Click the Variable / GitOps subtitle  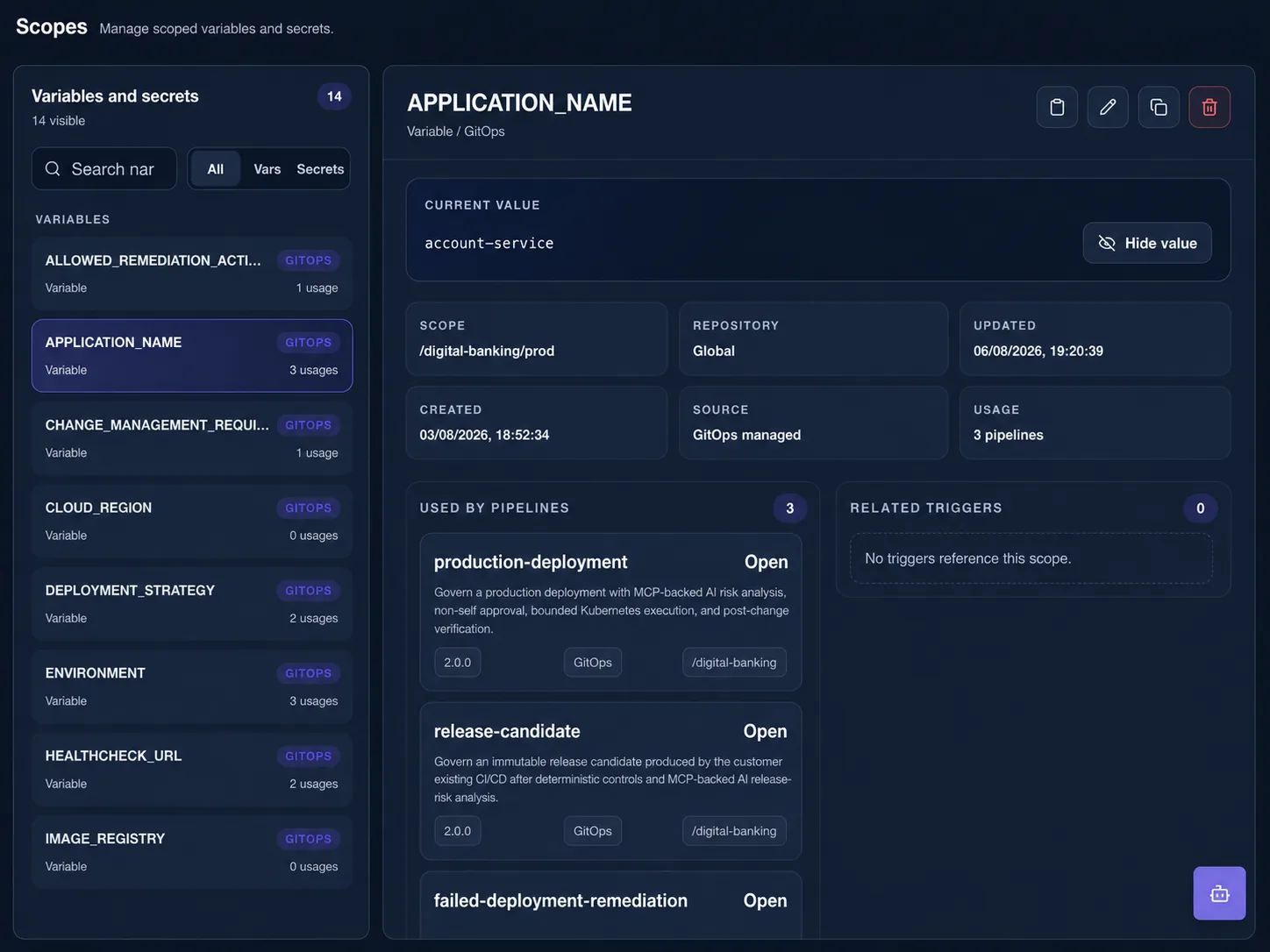point(456,131)
